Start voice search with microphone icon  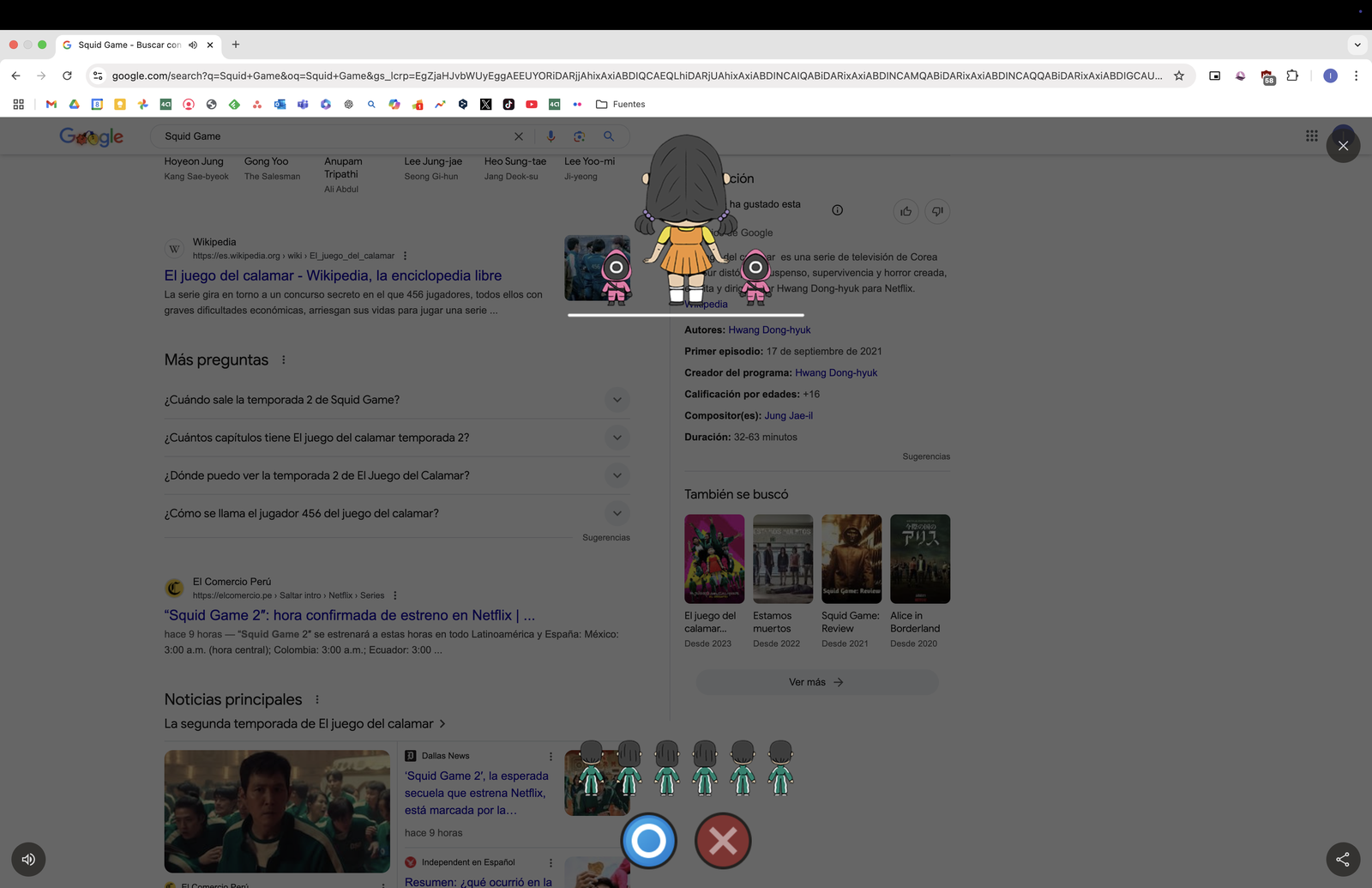(551, 136)
